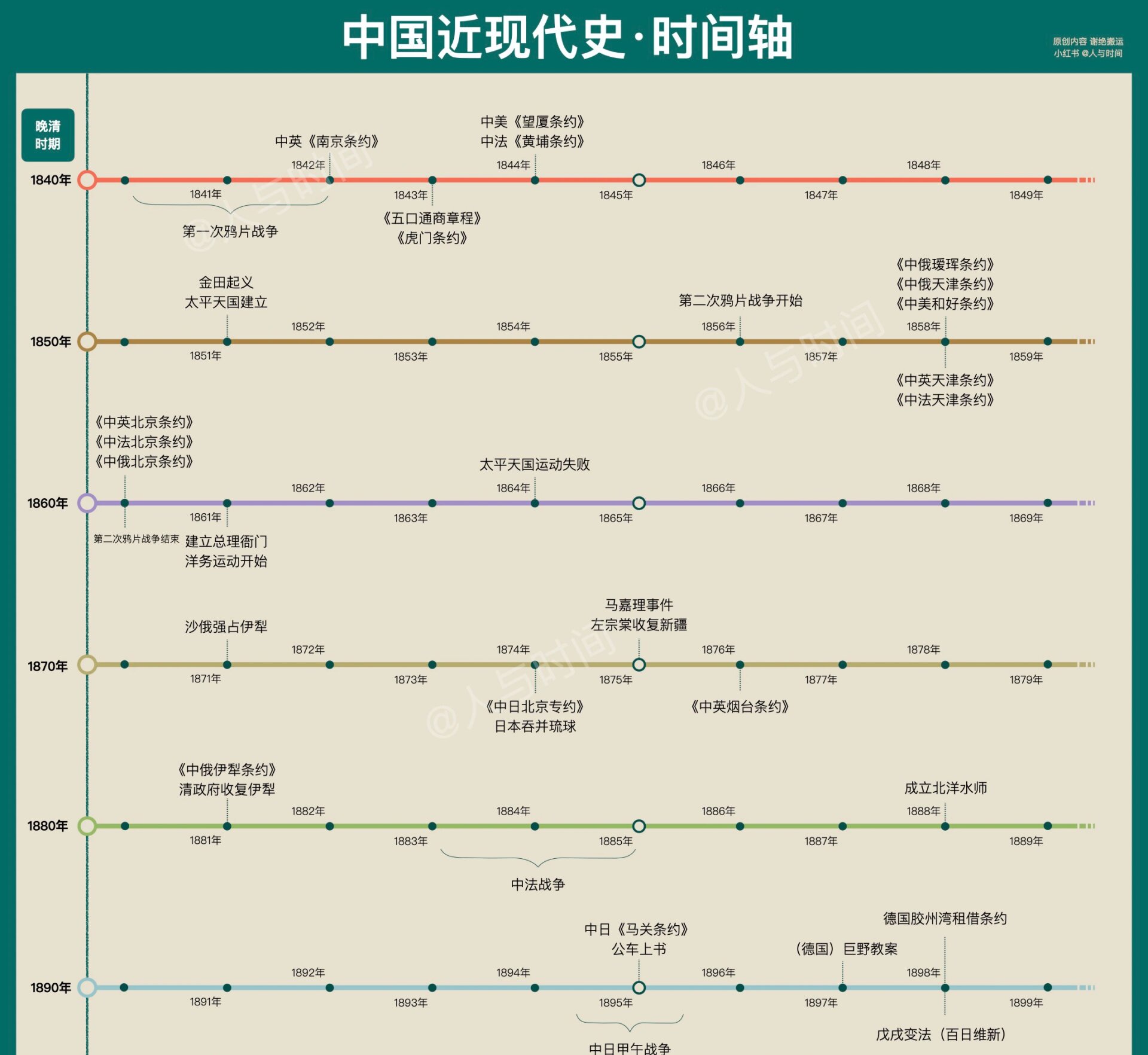The height and width of the screenshot is (1055, 1148).
Task: Select the 《中俄北京条约》 label
Action: (x=144, y=461)
